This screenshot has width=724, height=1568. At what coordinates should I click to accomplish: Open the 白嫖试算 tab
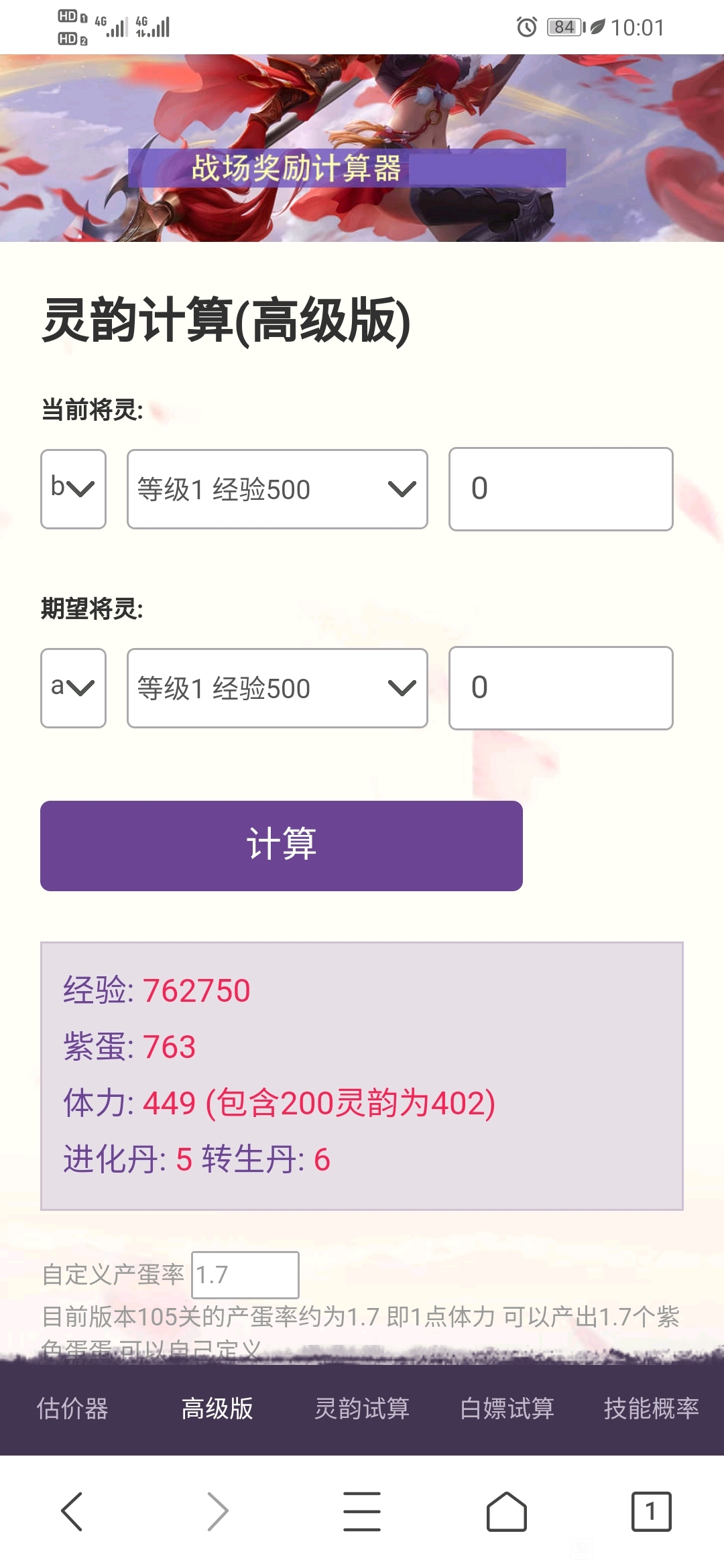507,1409
